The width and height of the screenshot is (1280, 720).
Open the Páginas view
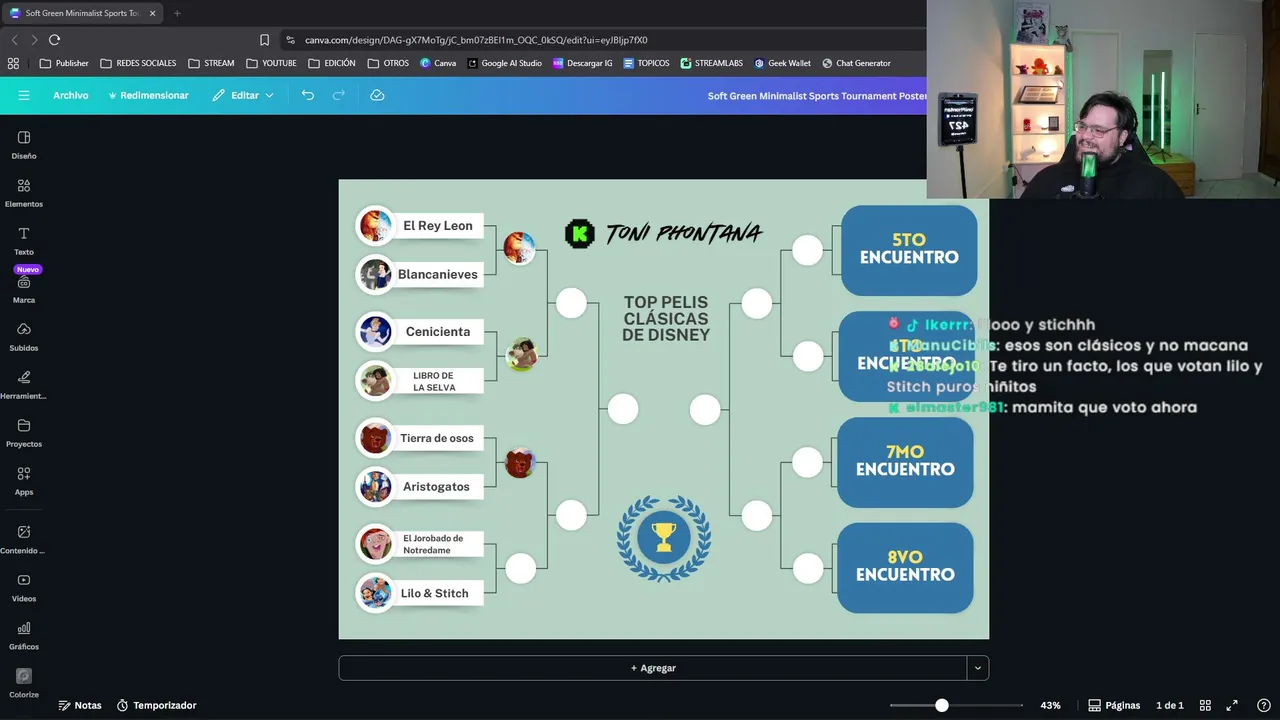[x=1114, y=705]
